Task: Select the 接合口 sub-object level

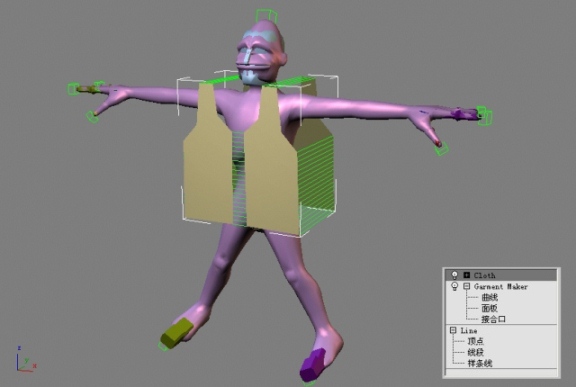Action: tap(493, 319)
